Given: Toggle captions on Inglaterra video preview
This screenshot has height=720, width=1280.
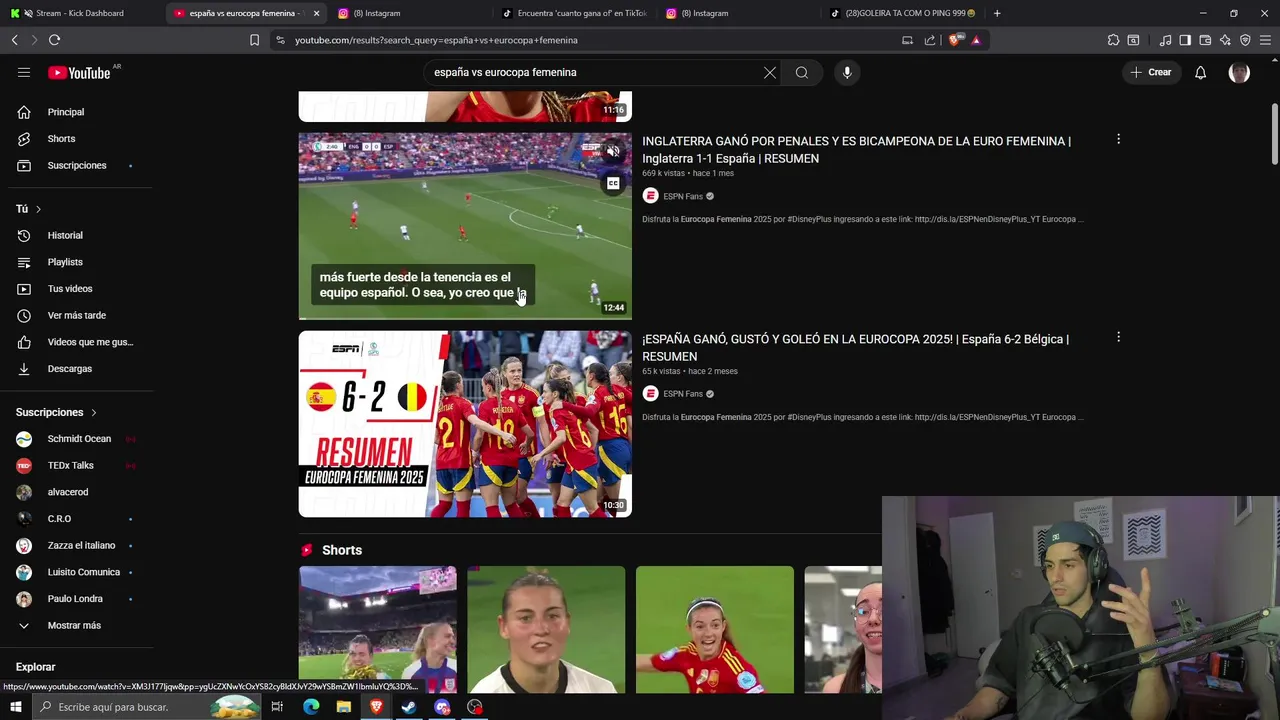Looking at the screenshot, I should point(613,183).
